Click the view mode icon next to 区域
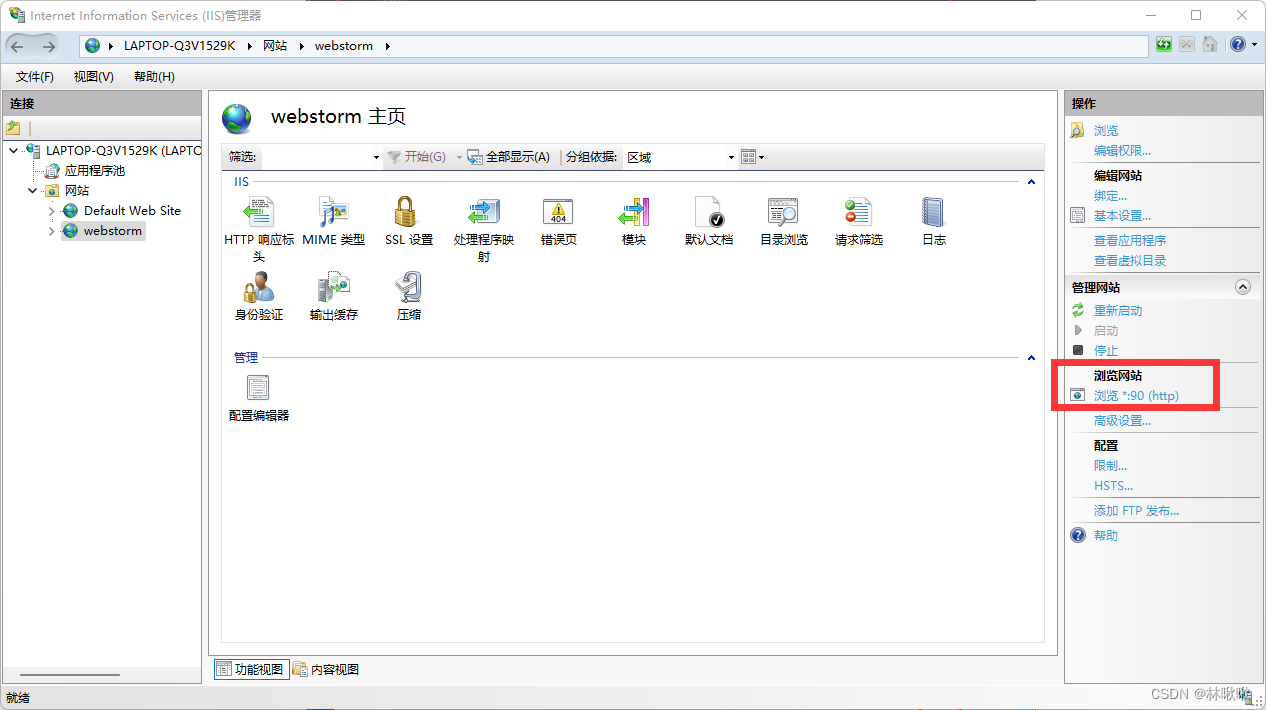This screenshot has width=1266, height=710. point(748,157)
